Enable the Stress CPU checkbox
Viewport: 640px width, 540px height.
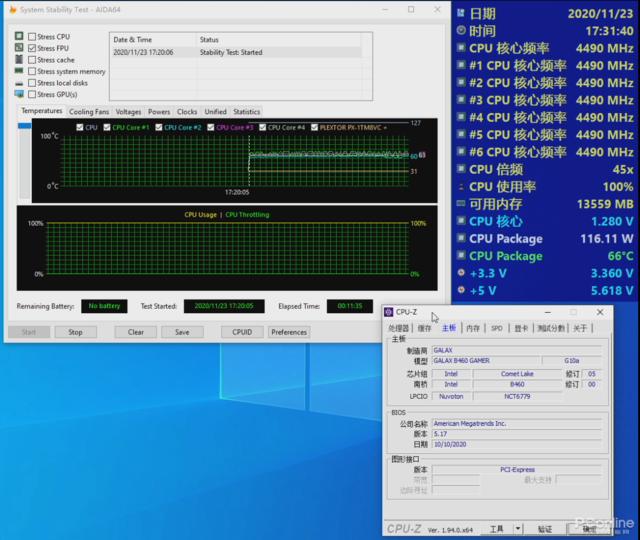pyautogui.click(x=32, y=37)
